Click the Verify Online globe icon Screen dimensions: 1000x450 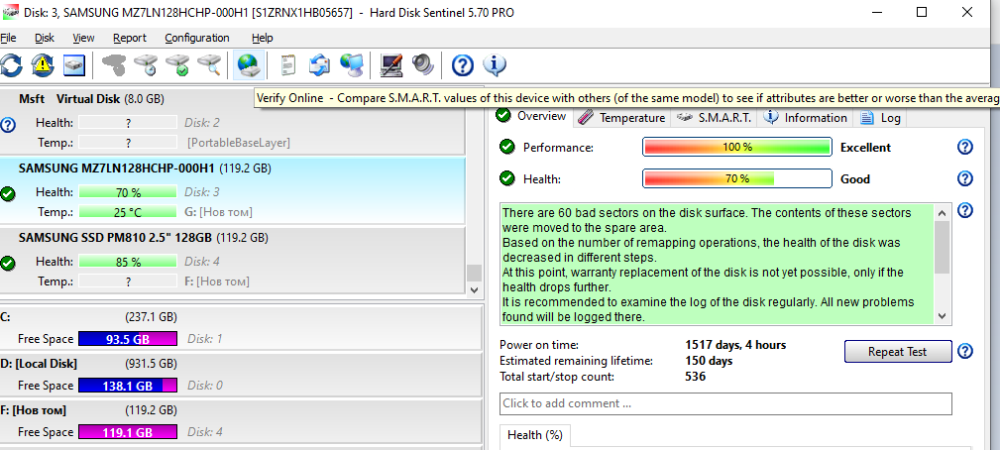tap(246, 66)
